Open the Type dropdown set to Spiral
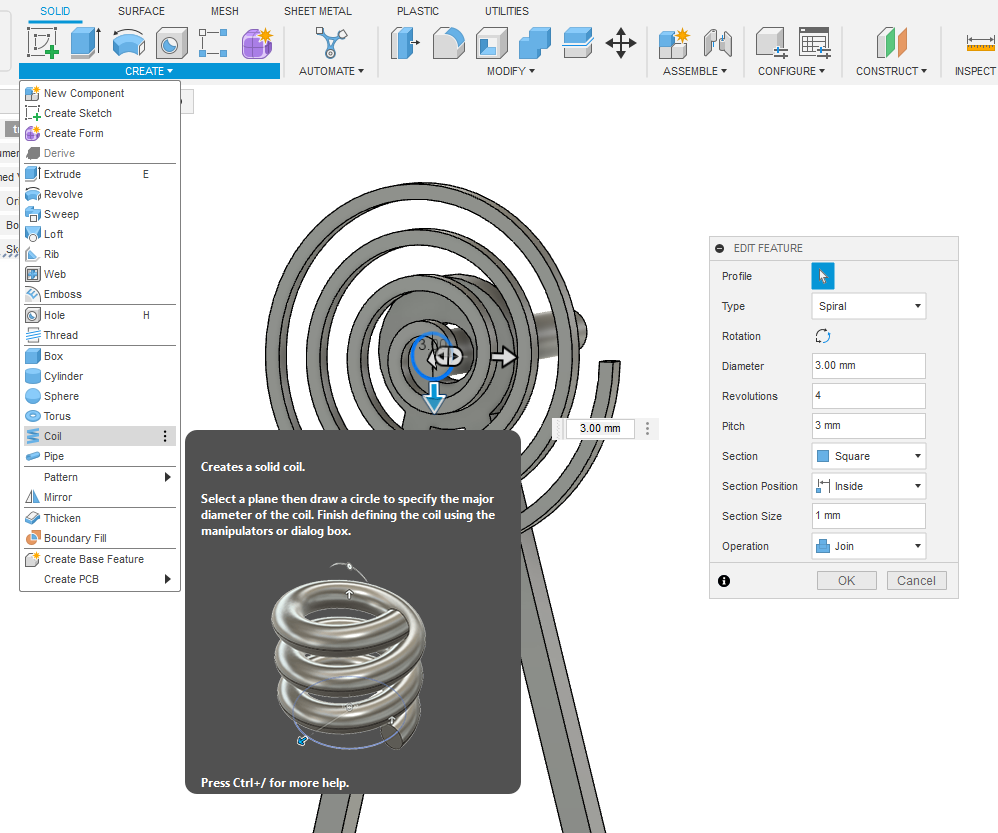Screen dimensions: 998x833 [x=868, y=306]
